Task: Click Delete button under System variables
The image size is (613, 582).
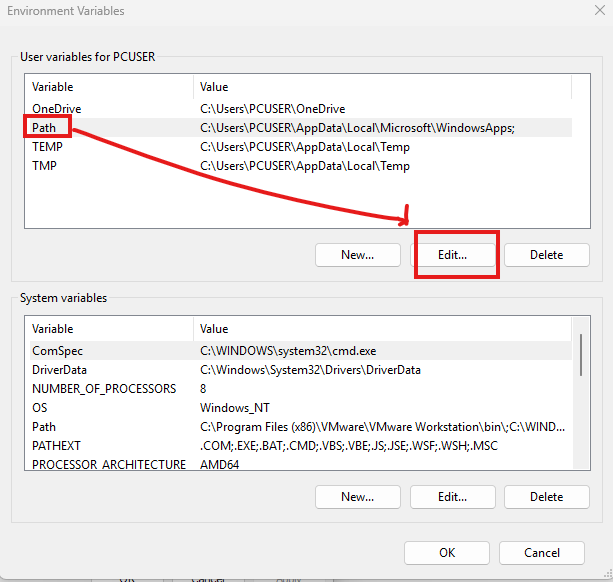Action: (x=546, y=497)
